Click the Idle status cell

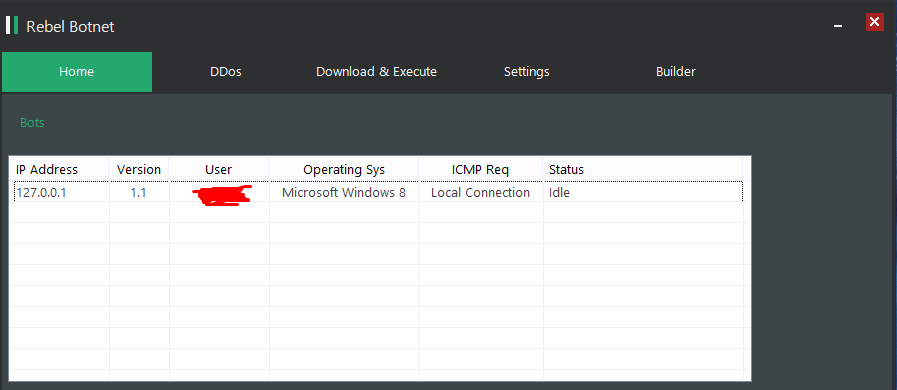pos(642,193)
